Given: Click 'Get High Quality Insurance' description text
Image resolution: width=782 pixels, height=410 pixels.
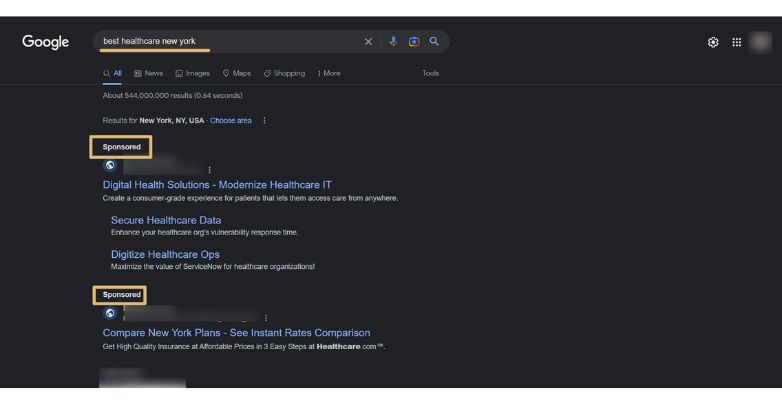Looking at the screenshot, I should coord(243,347).
